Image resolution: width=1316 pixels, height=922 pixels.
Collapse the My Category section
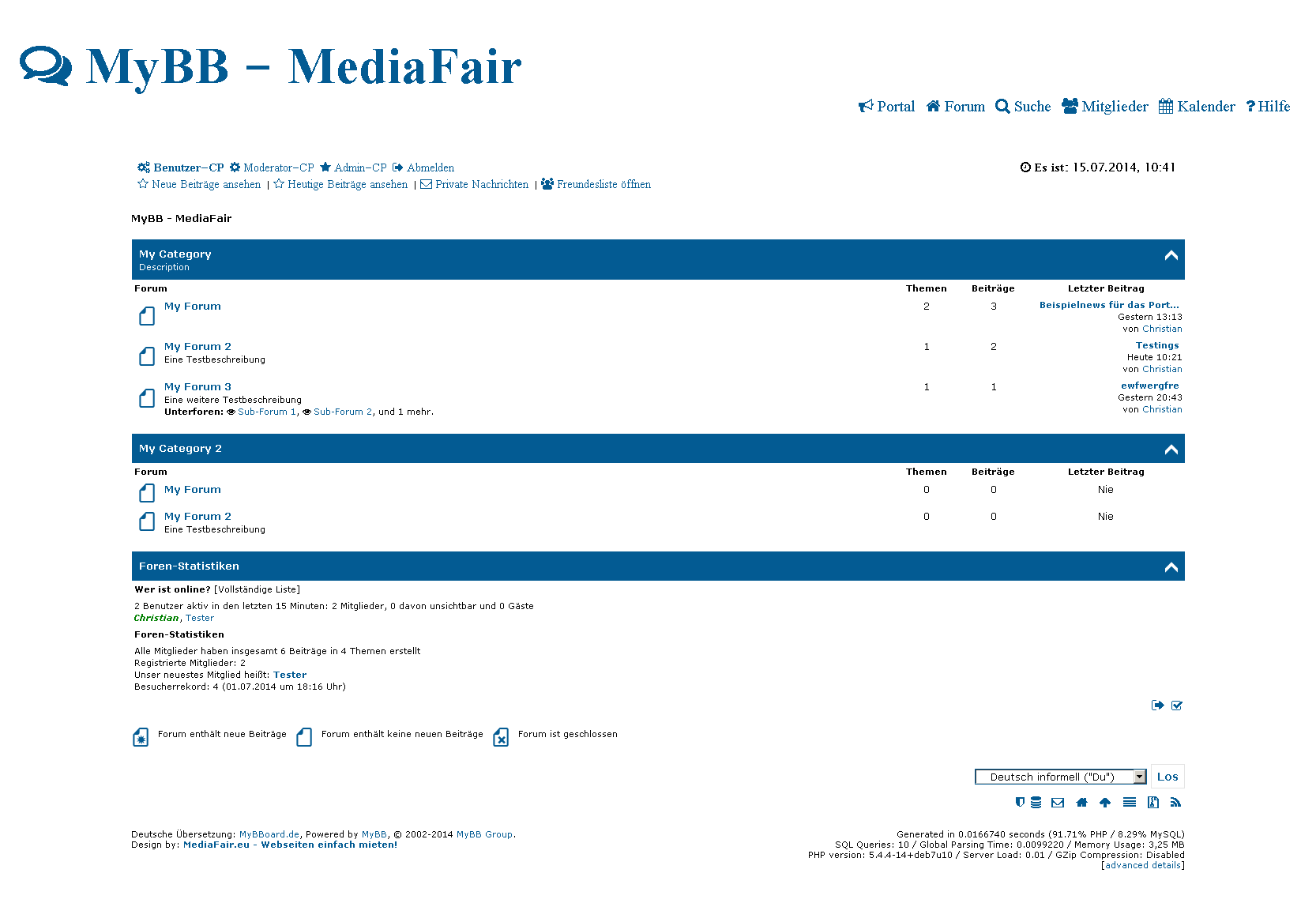(x=1171, y=255)
